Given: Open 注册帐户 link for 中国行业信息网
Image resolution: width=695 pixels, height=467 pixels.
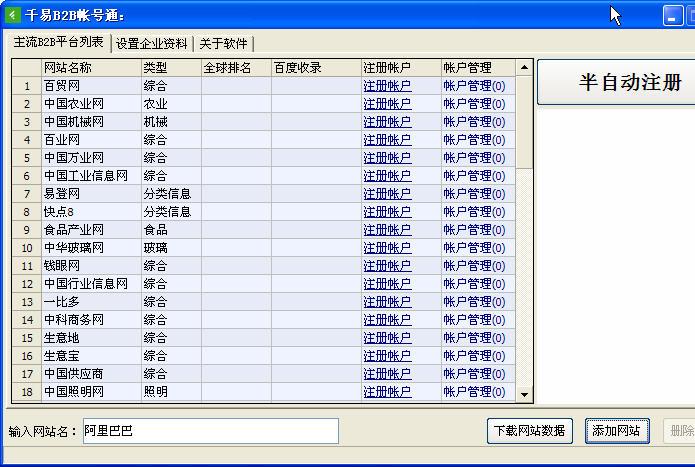Looking at the screenshot, I should [387, 284].
